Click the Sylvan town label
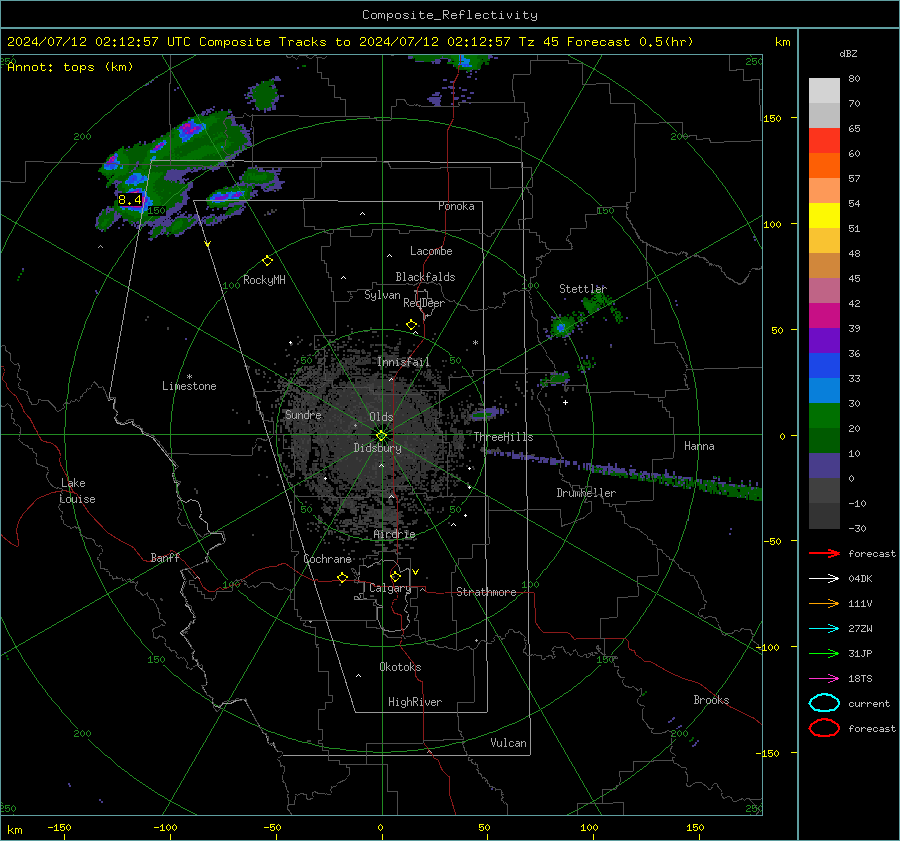This screenshot has height=841, width=900. (382, 295)
